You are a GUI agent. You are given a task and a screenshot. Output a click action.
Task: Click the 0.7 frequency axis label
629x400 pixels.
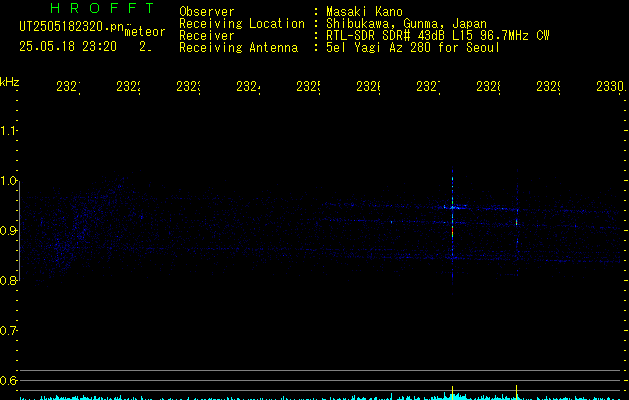pos(8,330)
